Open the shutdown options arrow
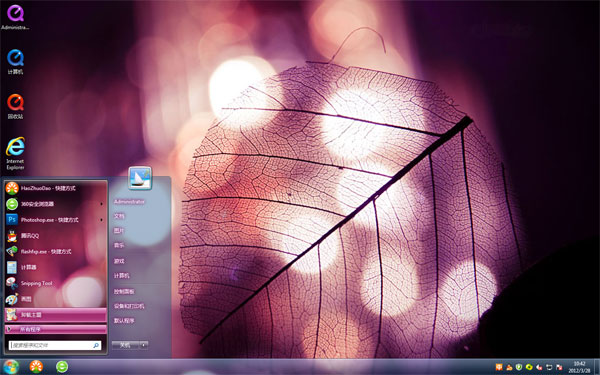Image resolution: width=600 pixels, height=375 pixels. pos(144,345)
